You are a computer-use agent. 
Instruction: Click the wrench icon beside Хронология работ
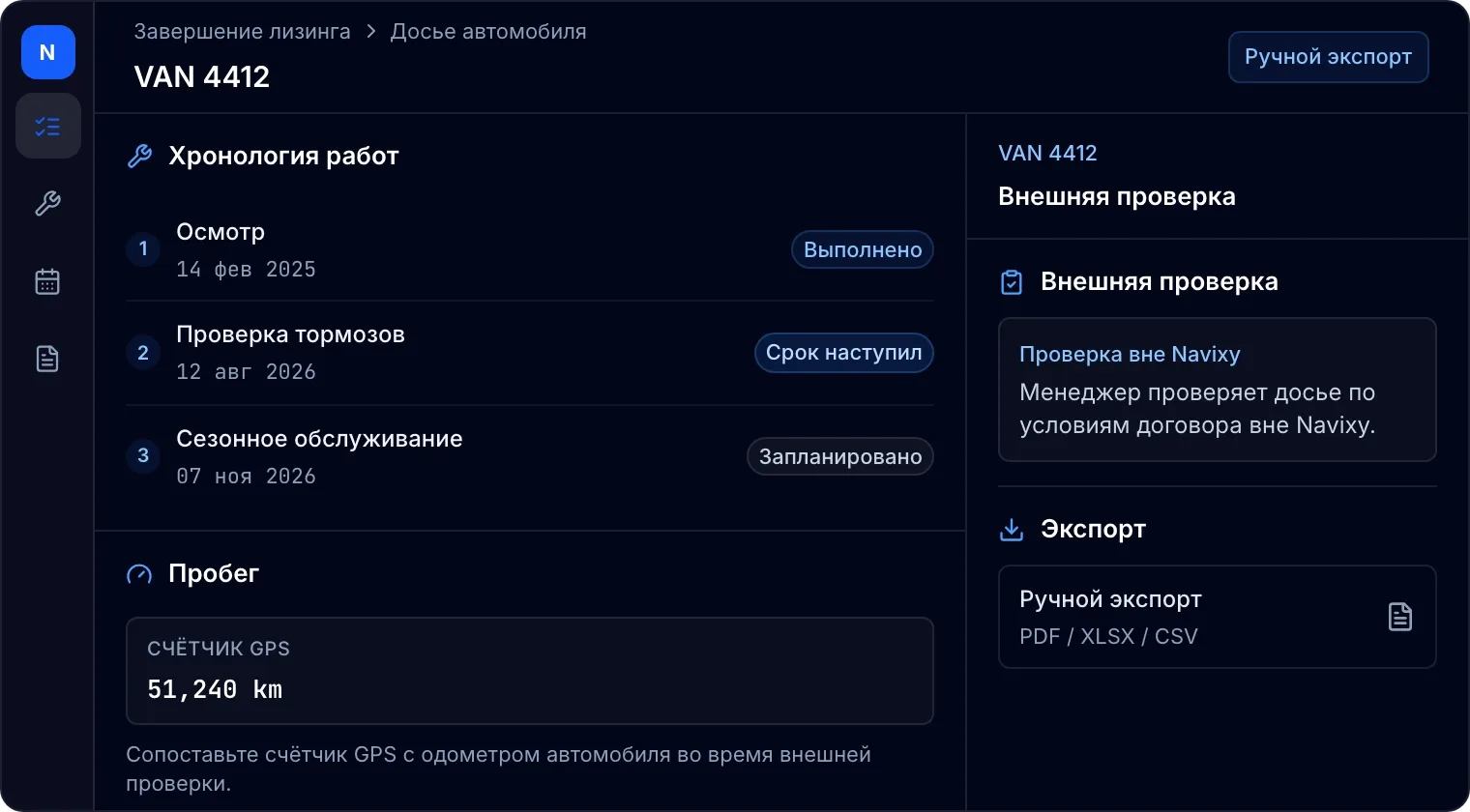pyautogui.click(x=140, y=157)
